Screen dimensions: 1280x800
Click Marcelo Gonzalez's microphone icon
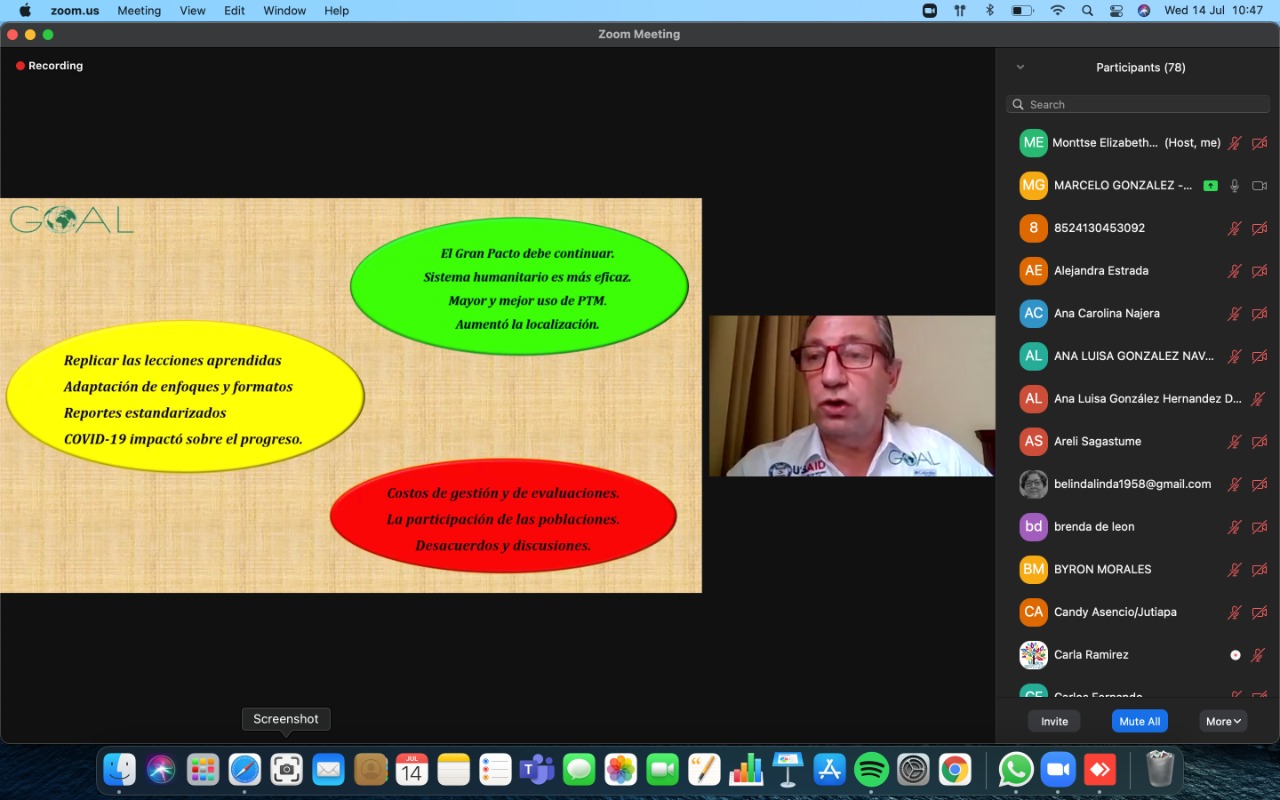1235,186
